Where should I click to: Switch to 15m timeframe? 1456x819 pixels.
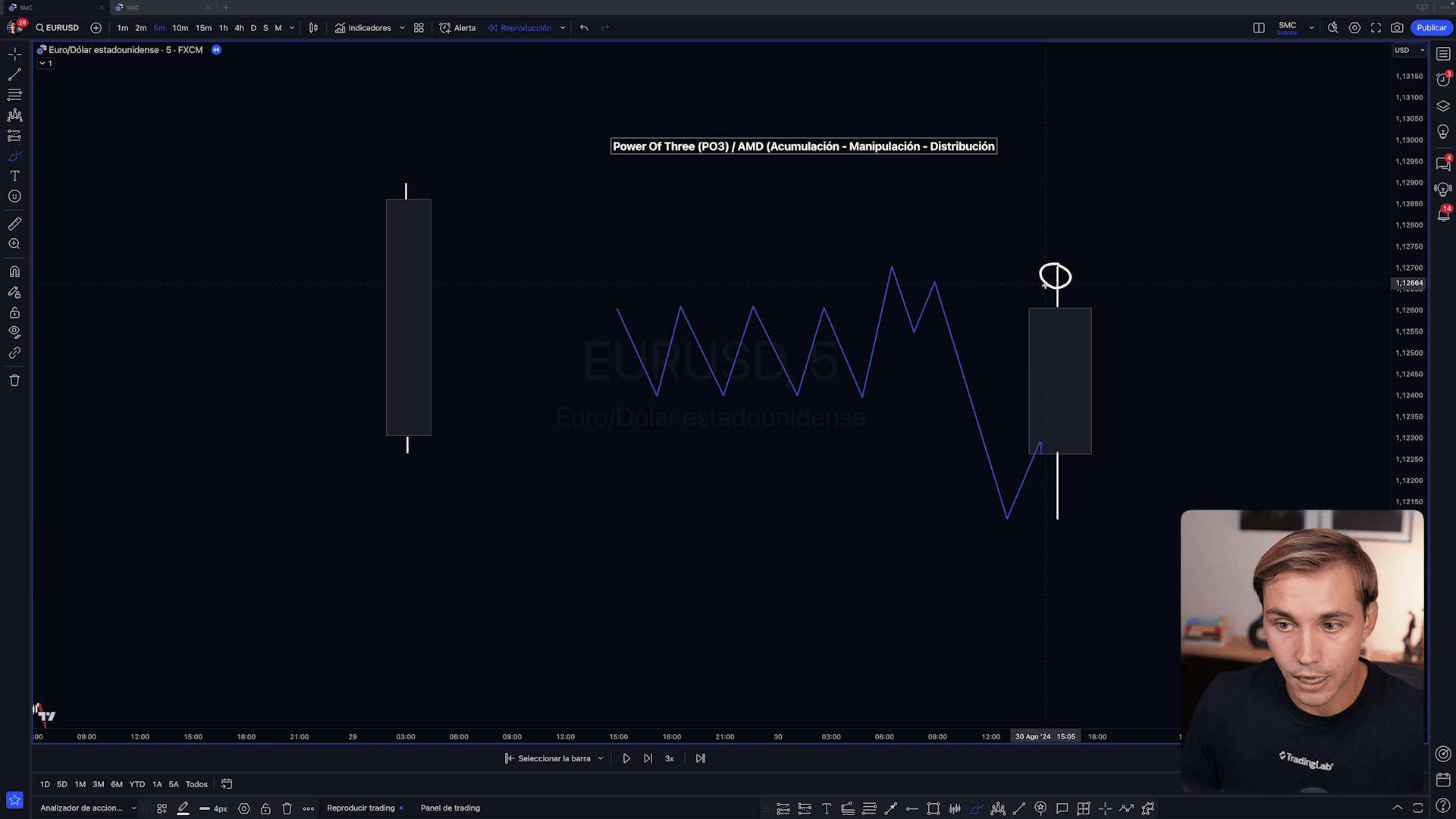tap(203, 28)
